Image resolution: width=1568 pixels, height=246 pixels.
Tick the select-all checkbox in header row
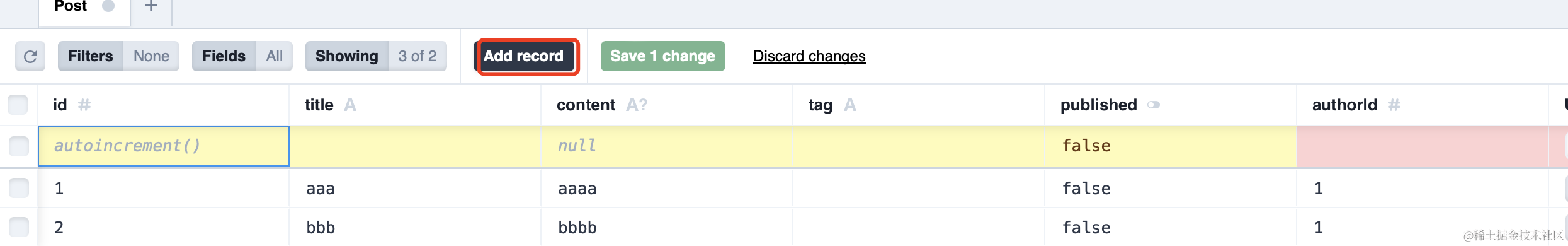pos(18,105)
